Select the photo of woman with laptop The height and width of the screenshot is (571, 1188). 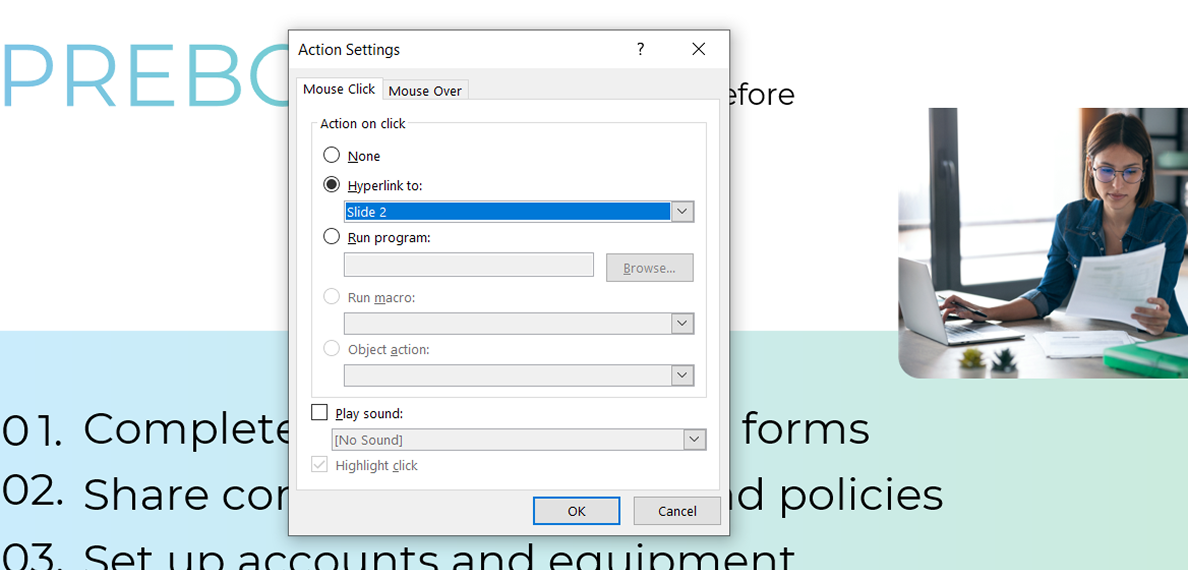(1042, 243)
